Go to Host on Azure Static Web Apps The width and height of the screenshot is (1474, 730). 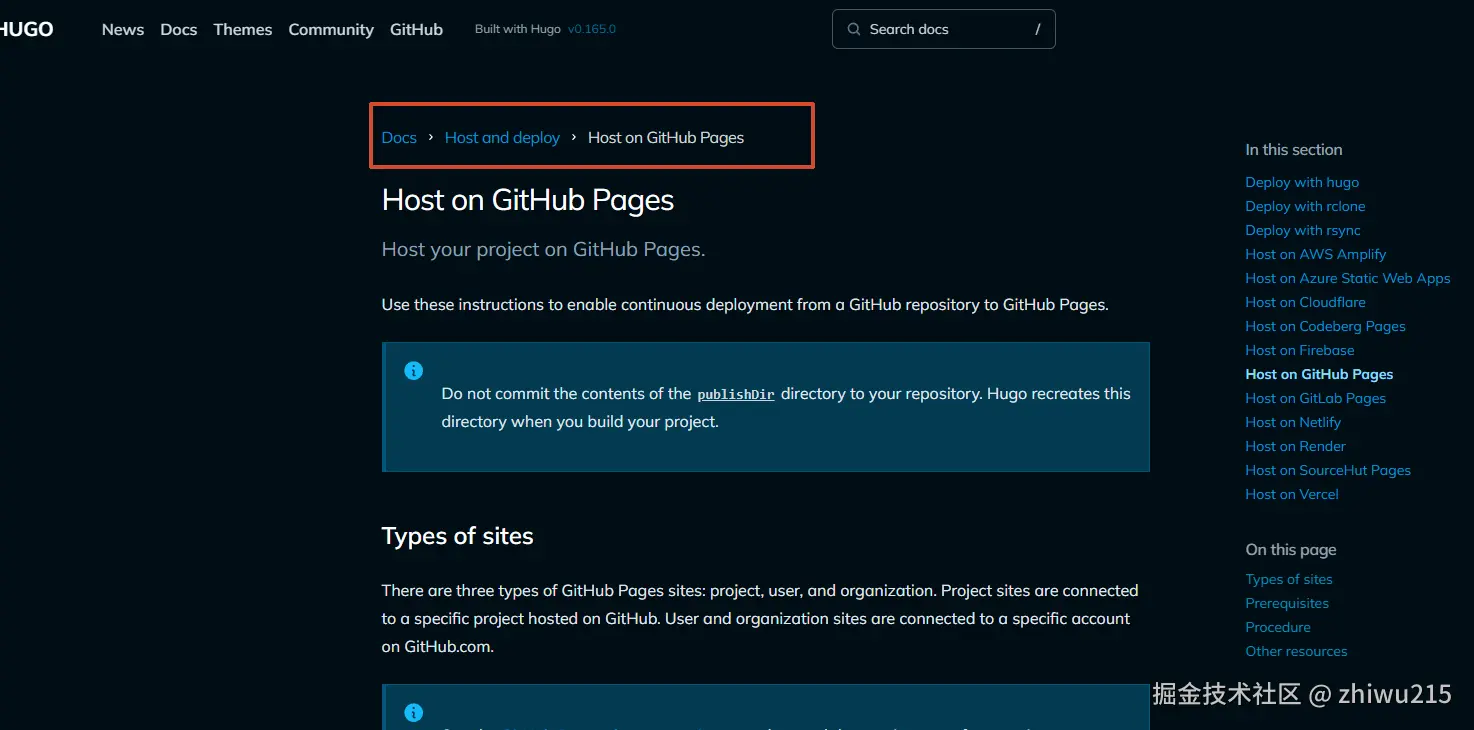[x=1348, y=278]
